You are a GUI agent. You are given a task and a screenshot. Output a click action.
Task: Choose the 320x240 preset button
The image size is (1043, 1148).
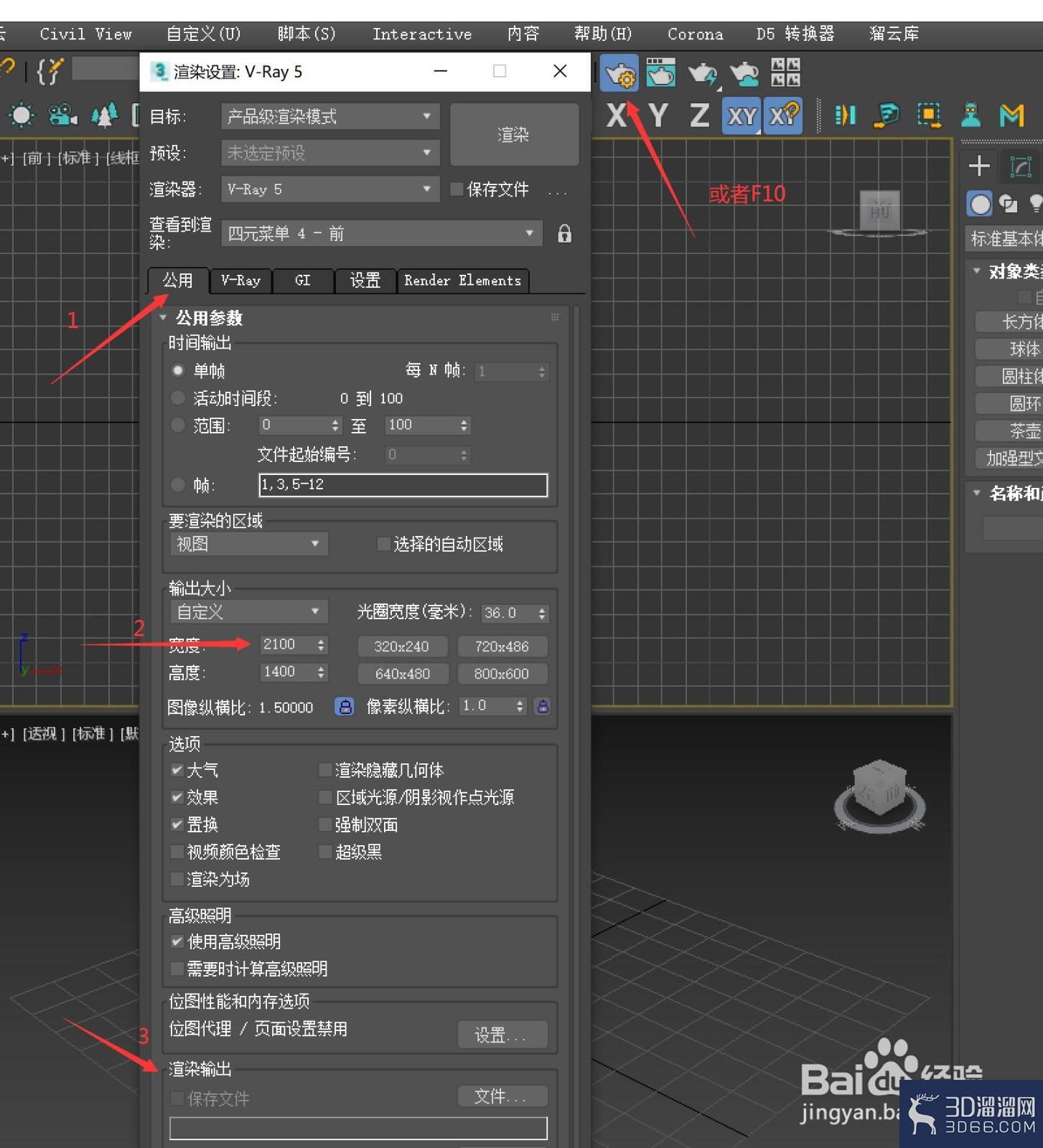point(402,646)
